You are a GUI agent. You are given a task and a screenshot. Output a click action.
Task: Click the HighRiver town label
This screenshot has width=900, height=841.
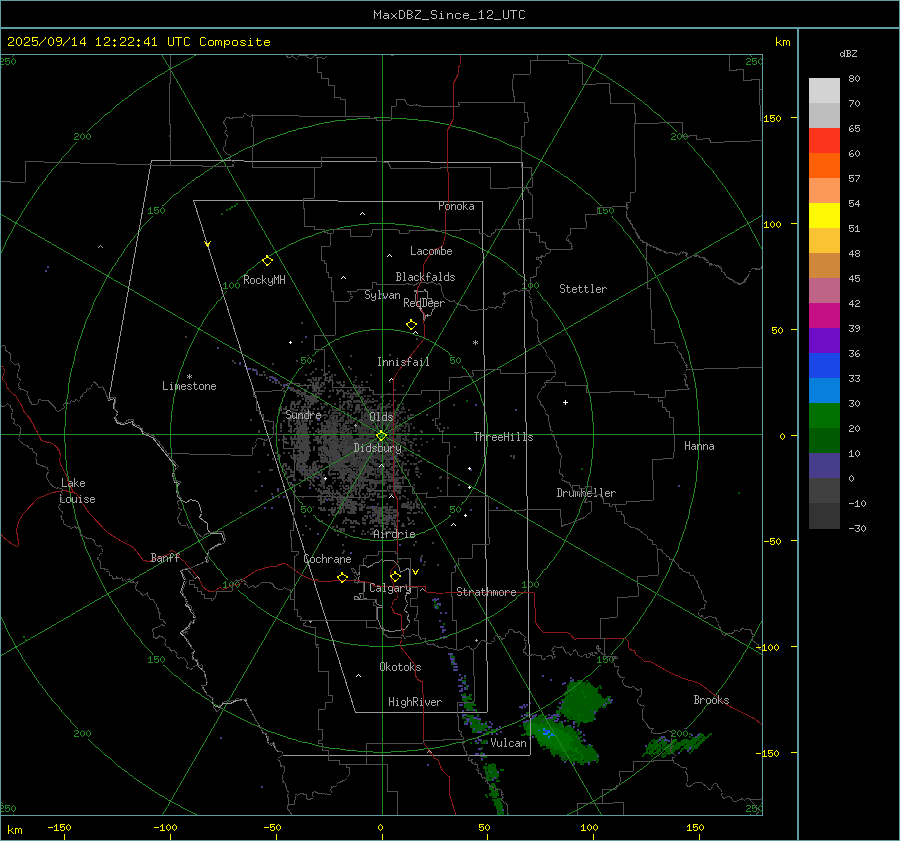coord(415,702)
